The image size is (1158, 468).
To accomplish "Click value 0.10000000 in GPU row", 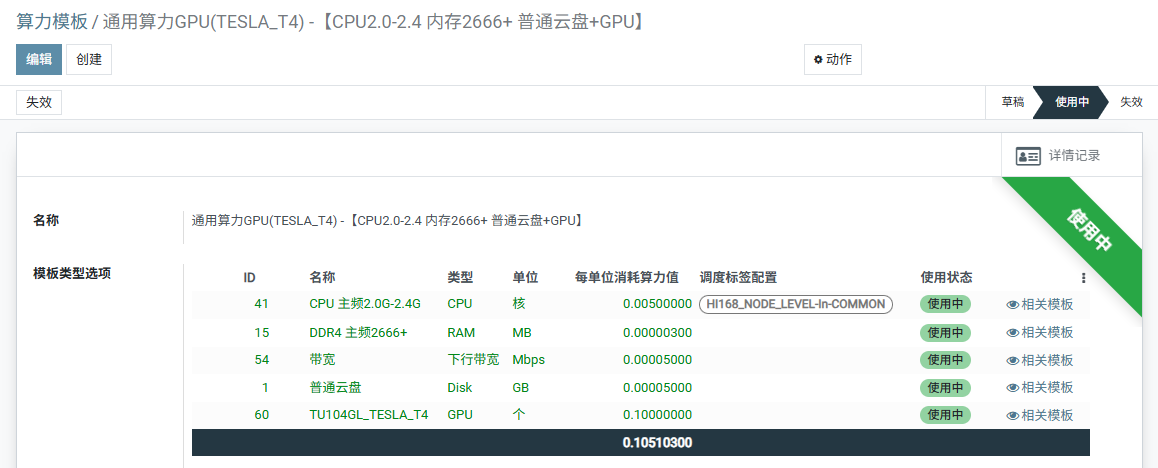I will click(657, 415).
